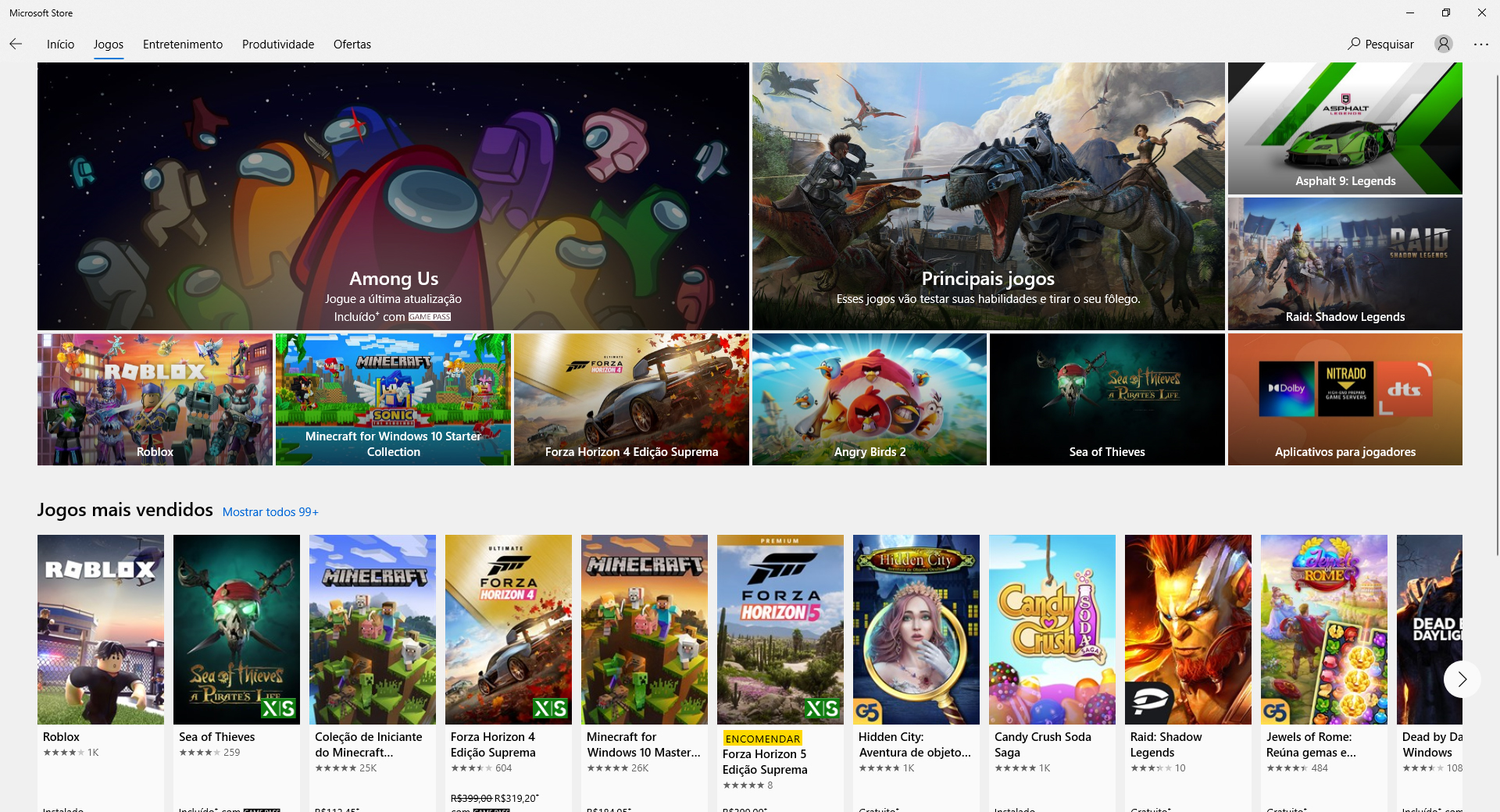
Task: Click the R$399,00 R$319,20 price text
Action: coord(495,798)
